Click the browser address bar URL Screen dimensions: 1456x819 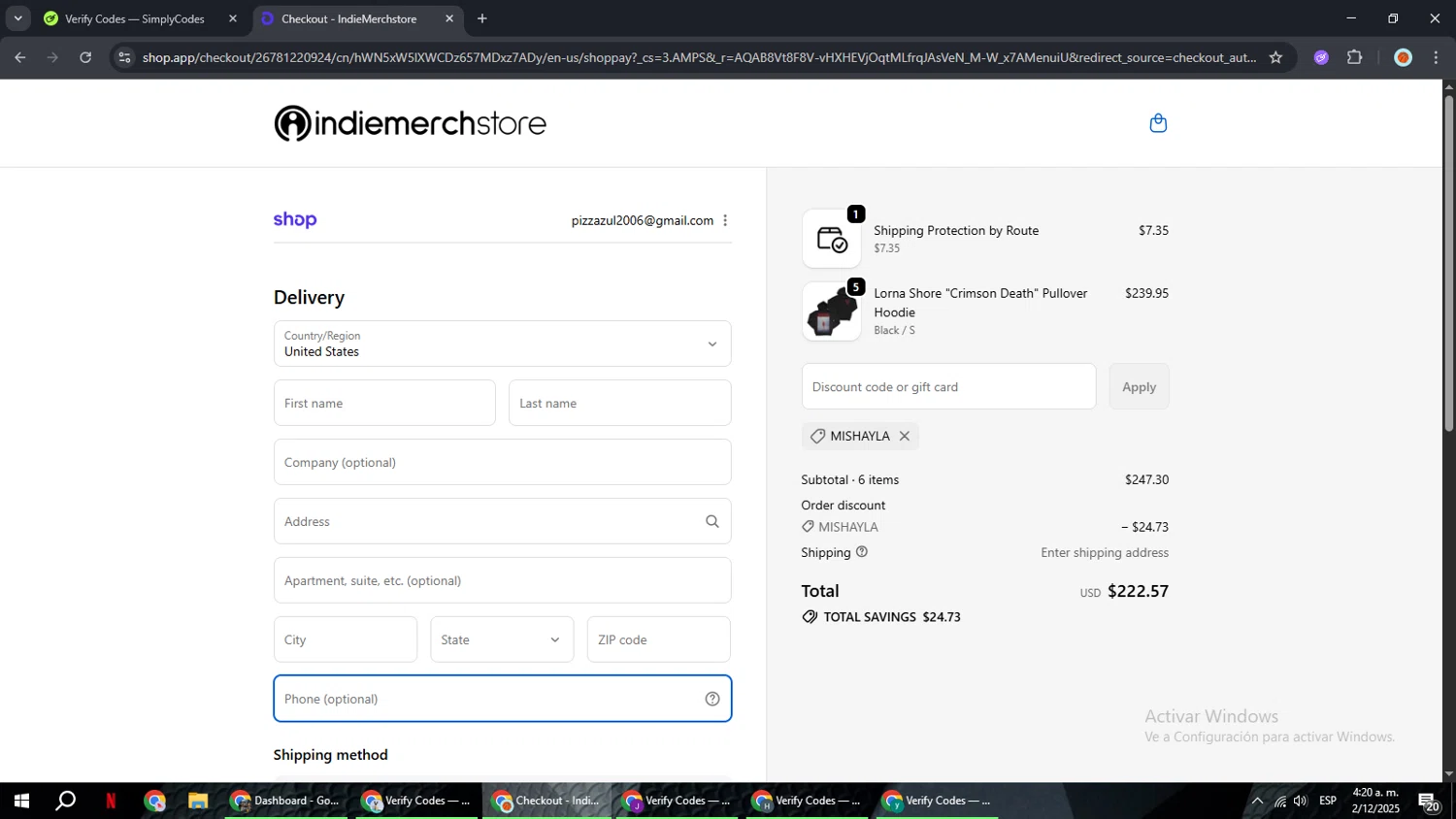(699, 57)
